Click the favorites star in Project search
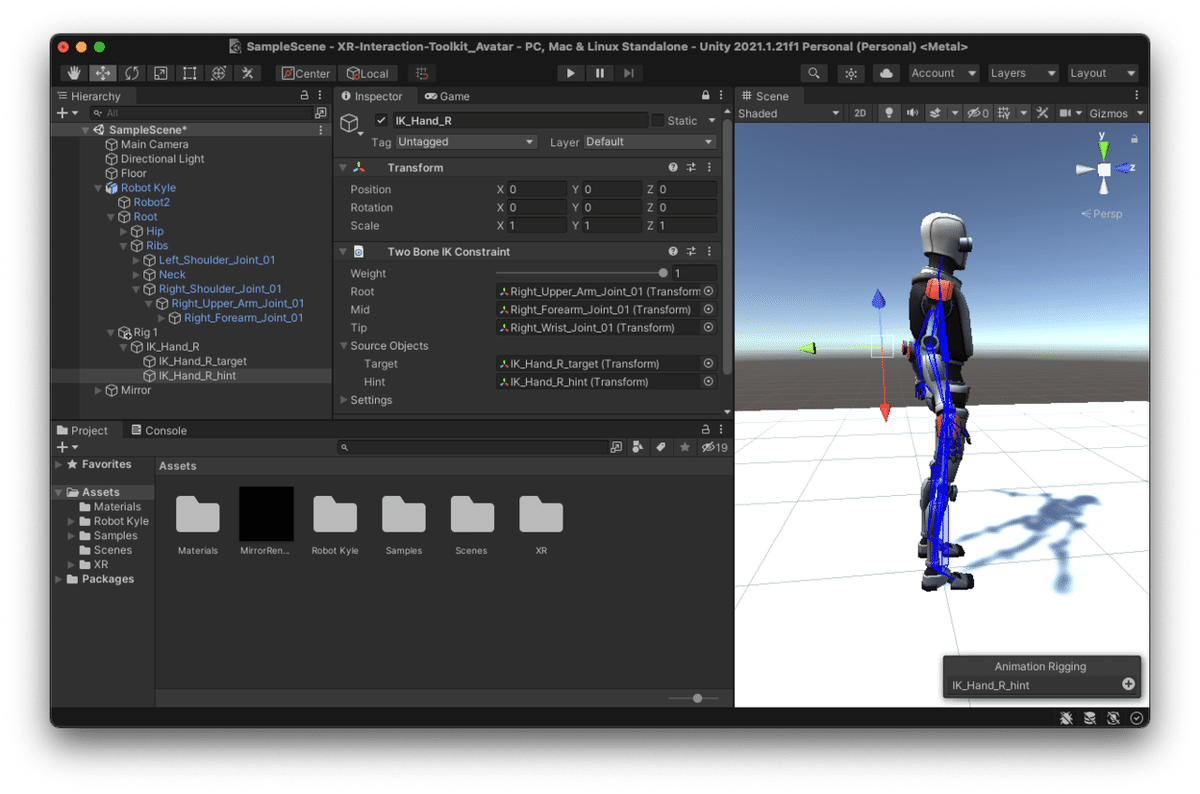This screenshot has height=794, width=1200. (685, 447)
